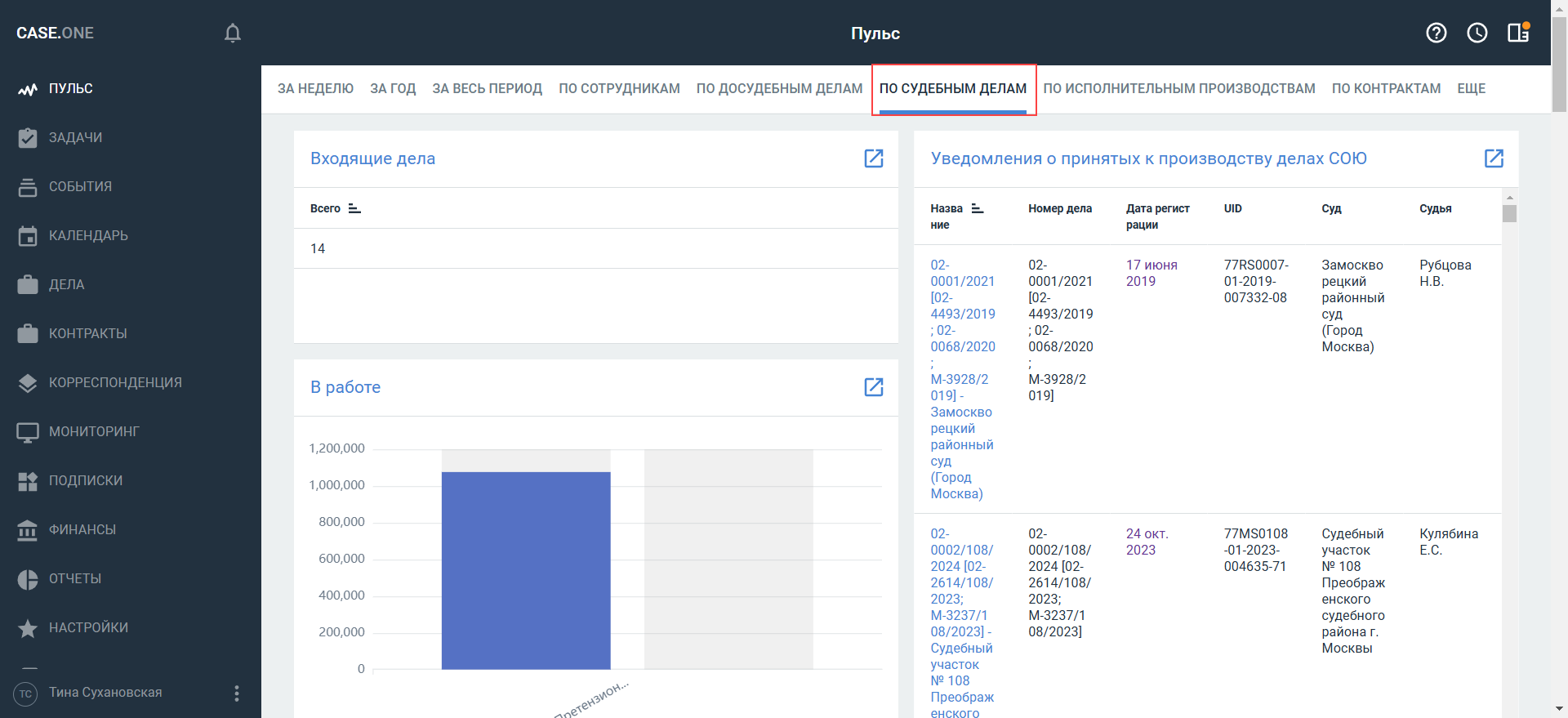Click the Календарь sidebar icon
Viewport: 1568px width, 718px height.
click(28, 236)
